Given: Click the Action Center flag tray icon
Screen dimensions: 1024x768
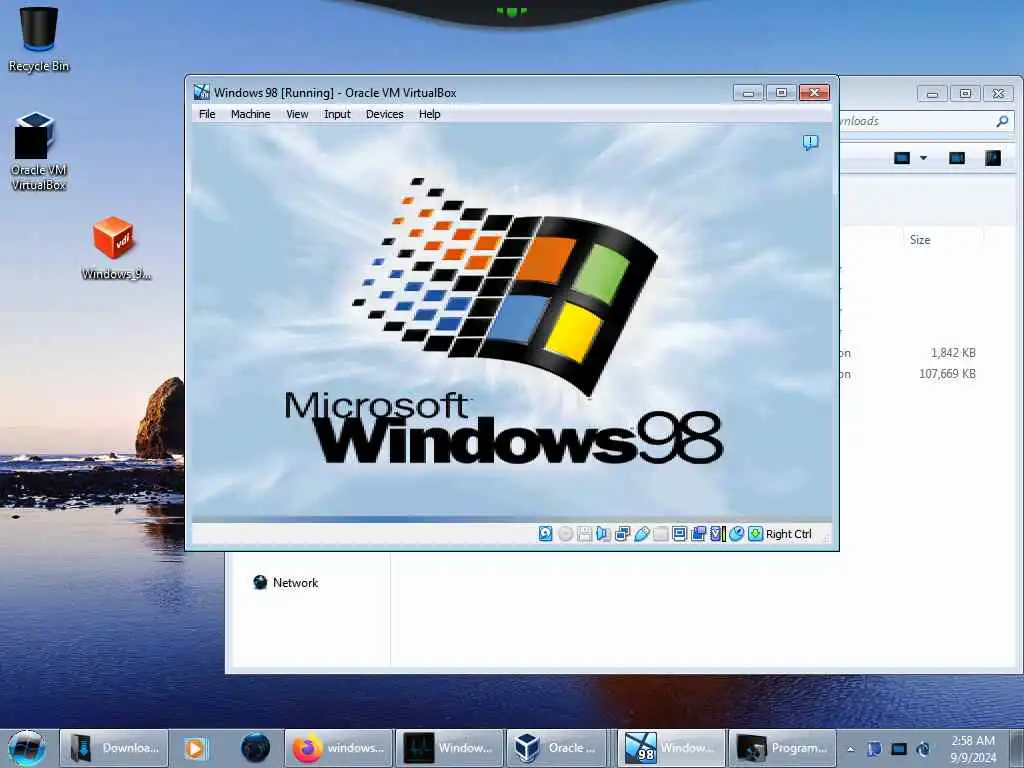Looking at the screenshot, I should click(x=874, y=749).
